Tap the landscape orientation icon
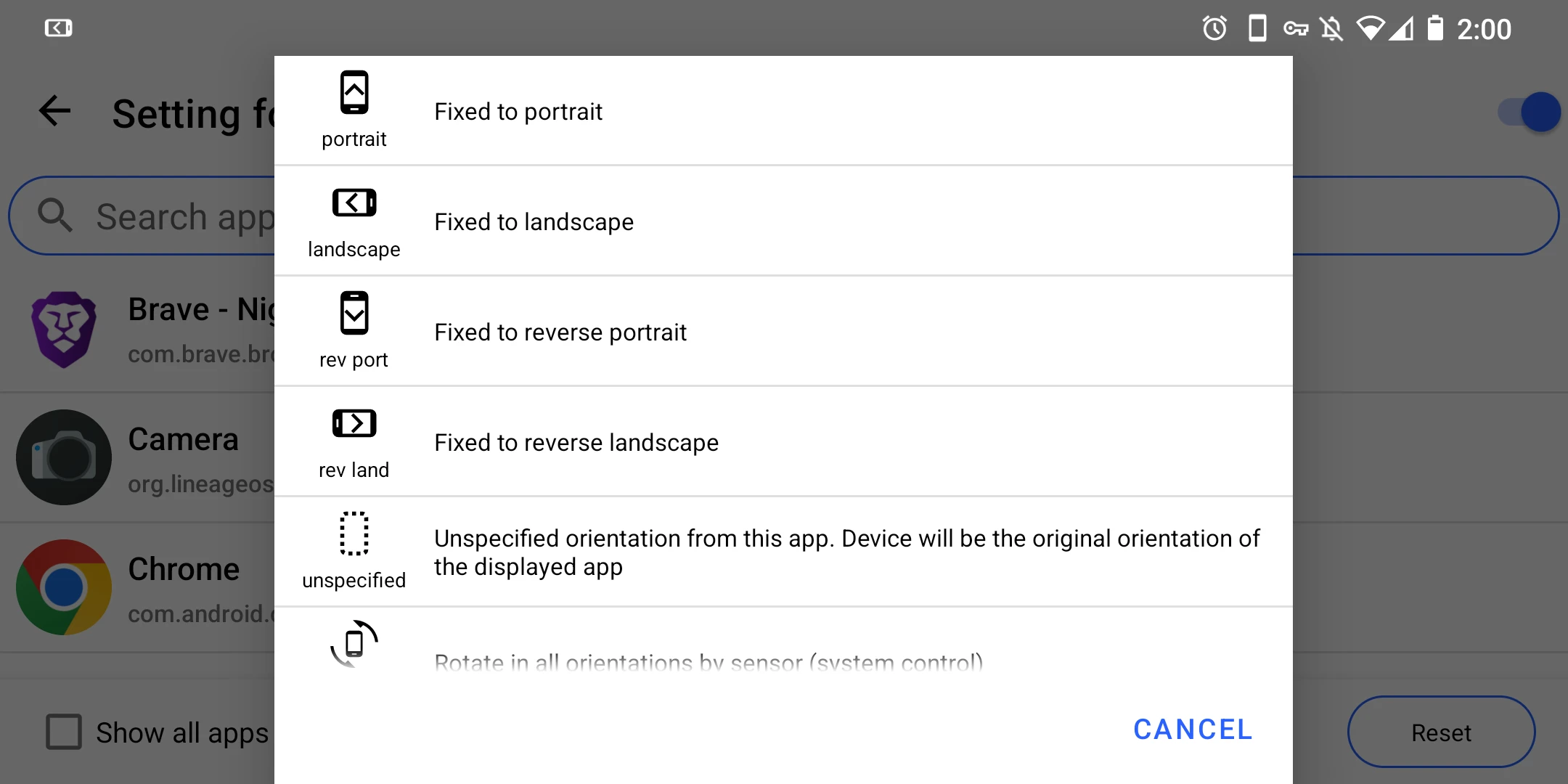This screenshot has height=784, width=1568. tap(354, 203)
